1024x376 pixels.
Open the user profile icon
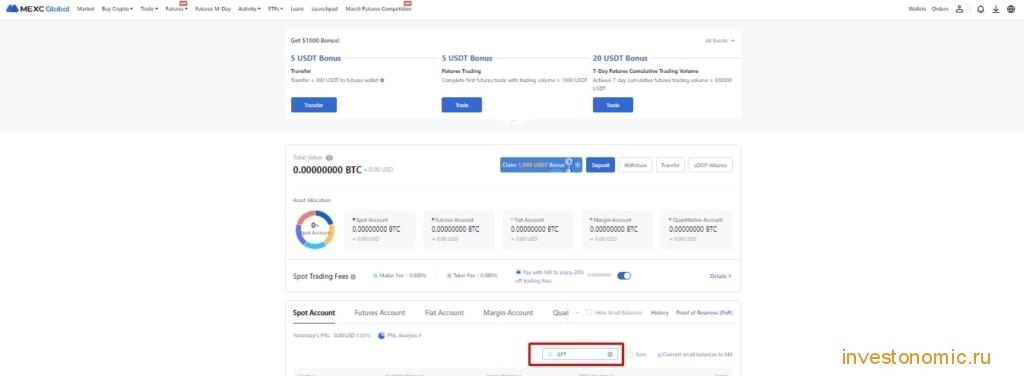pos(959,9)
